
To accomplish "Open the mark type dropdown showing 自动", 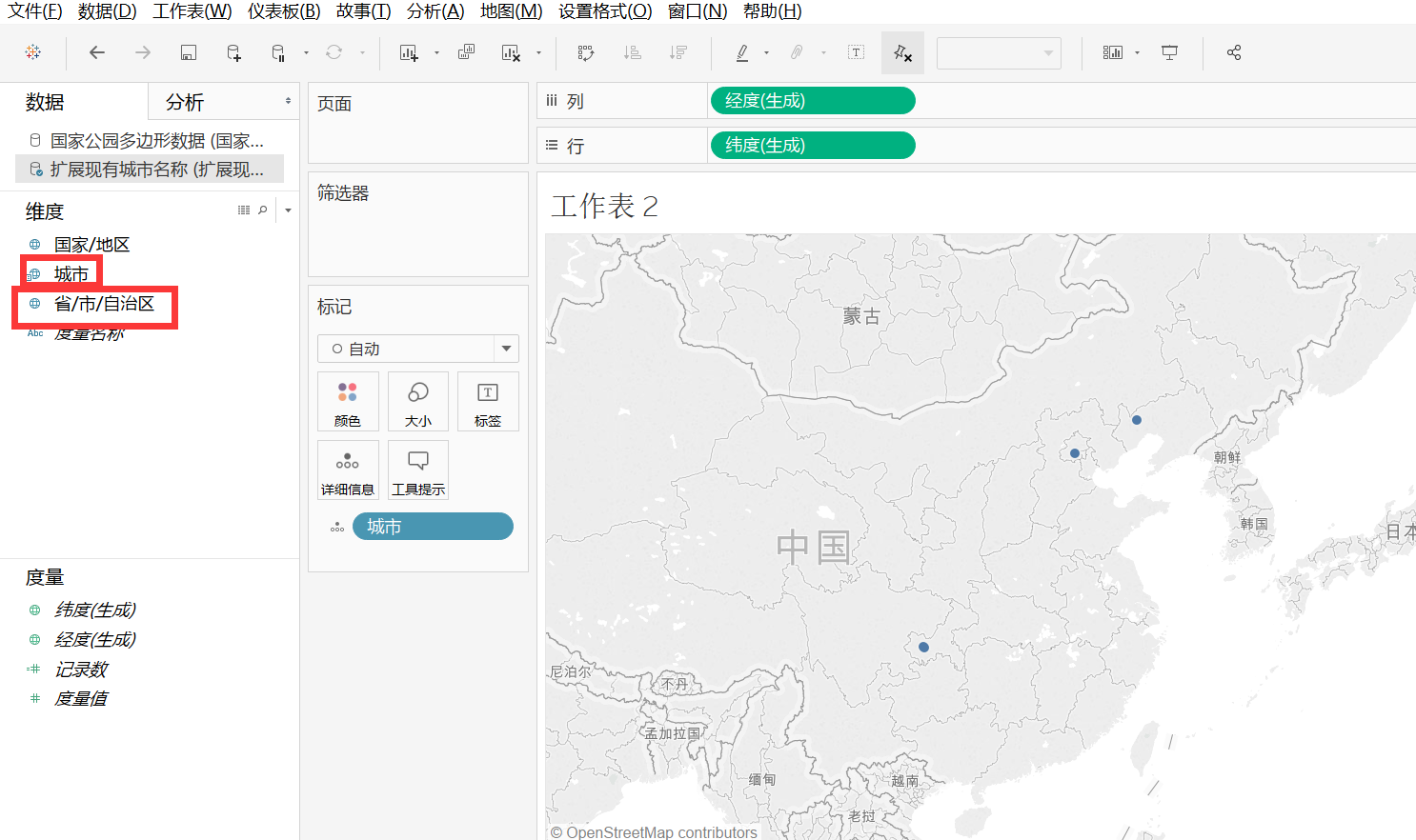I will pyautogui.click(x=417, y=349).
